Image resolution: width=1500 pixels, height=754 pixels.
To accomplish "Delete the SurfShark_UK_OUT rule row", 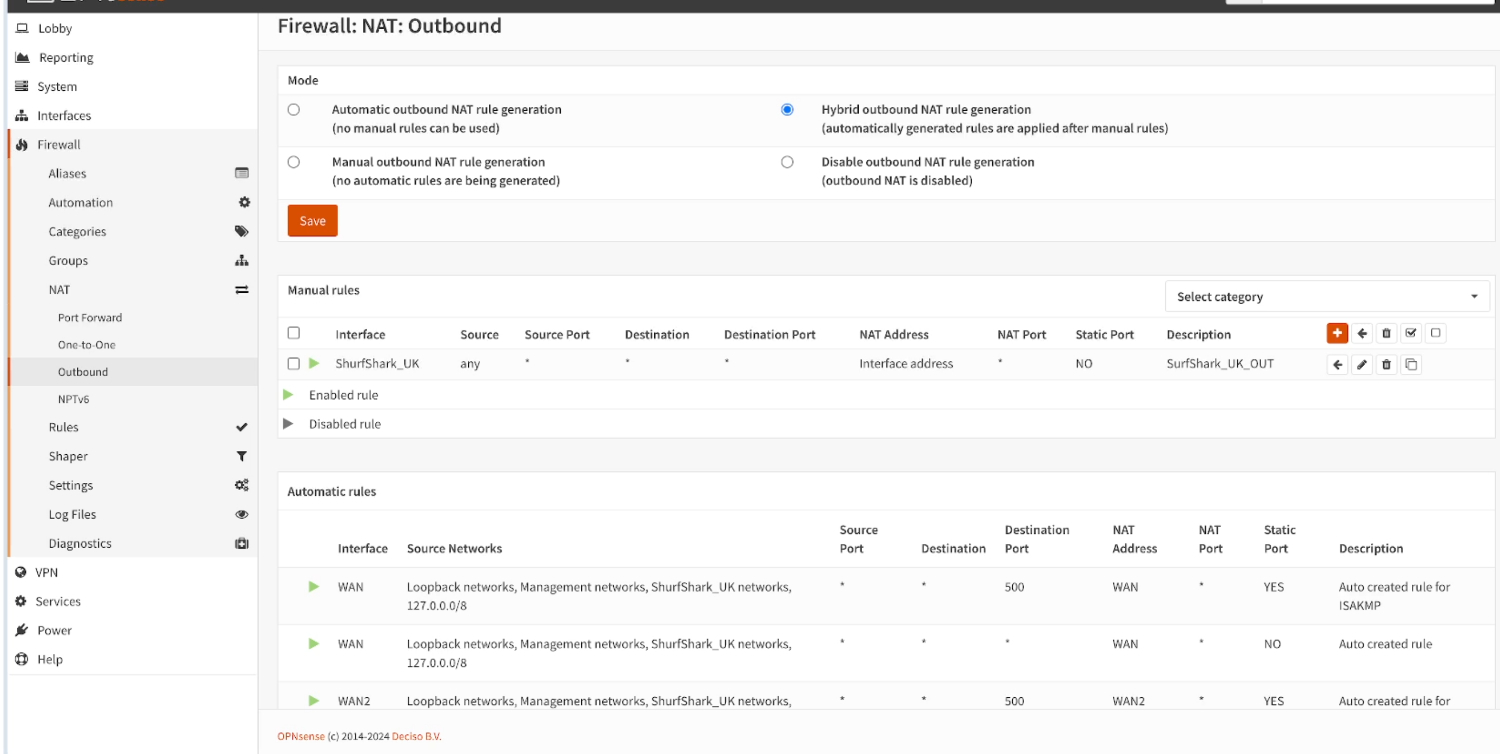I will tap(1386, 365).
